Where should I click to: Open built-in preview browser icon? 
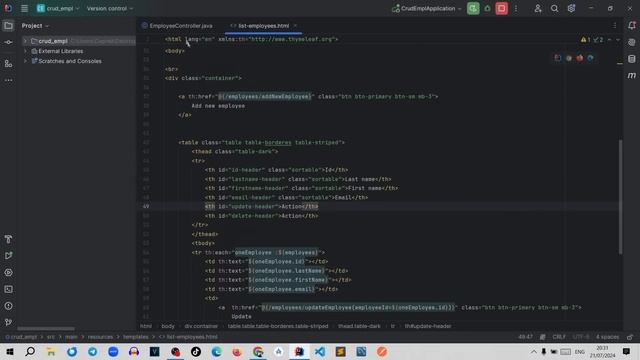pos(558,58)
